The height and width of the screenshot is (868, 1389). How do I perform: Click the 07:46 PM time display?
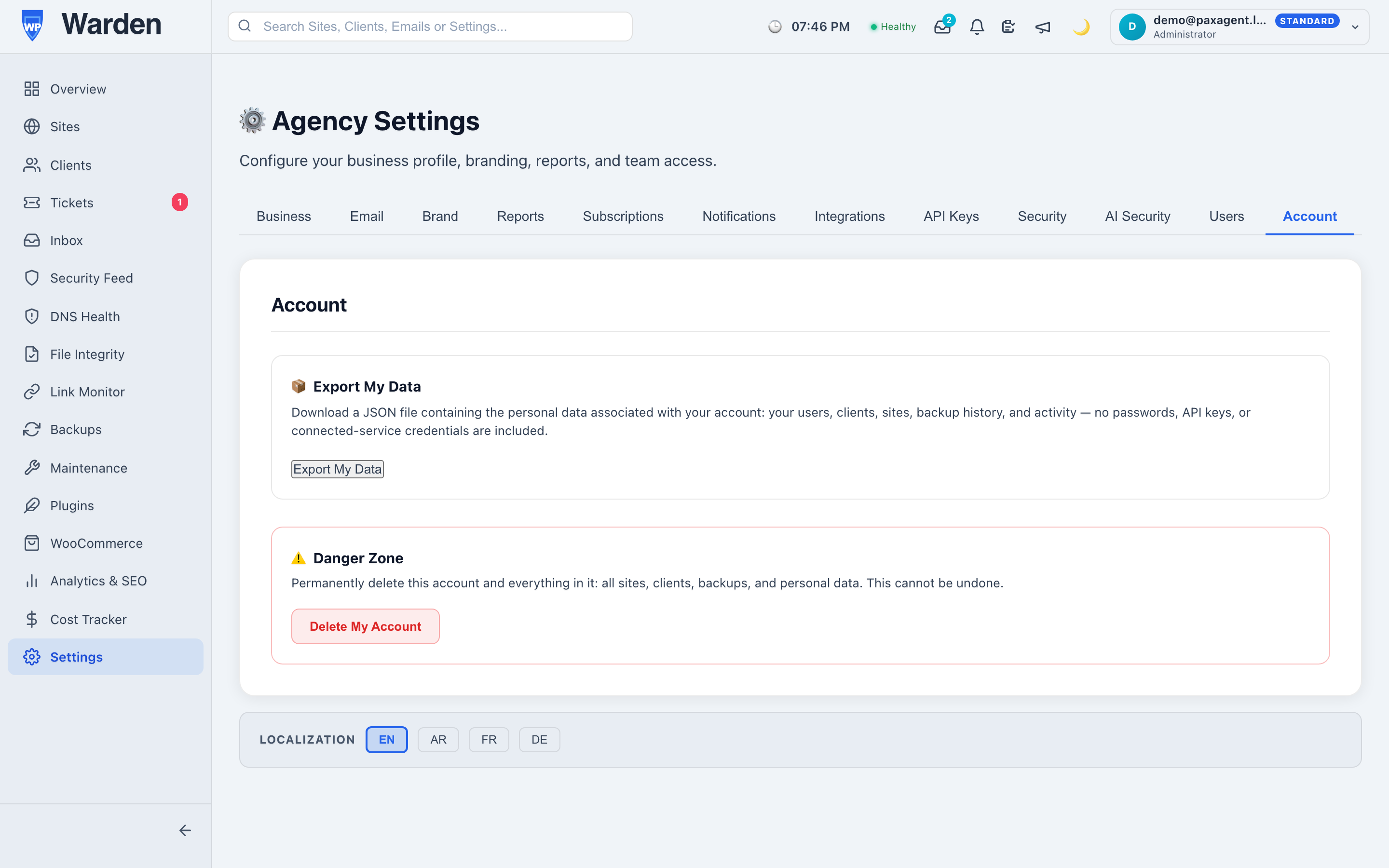click(x=820, y=27)
